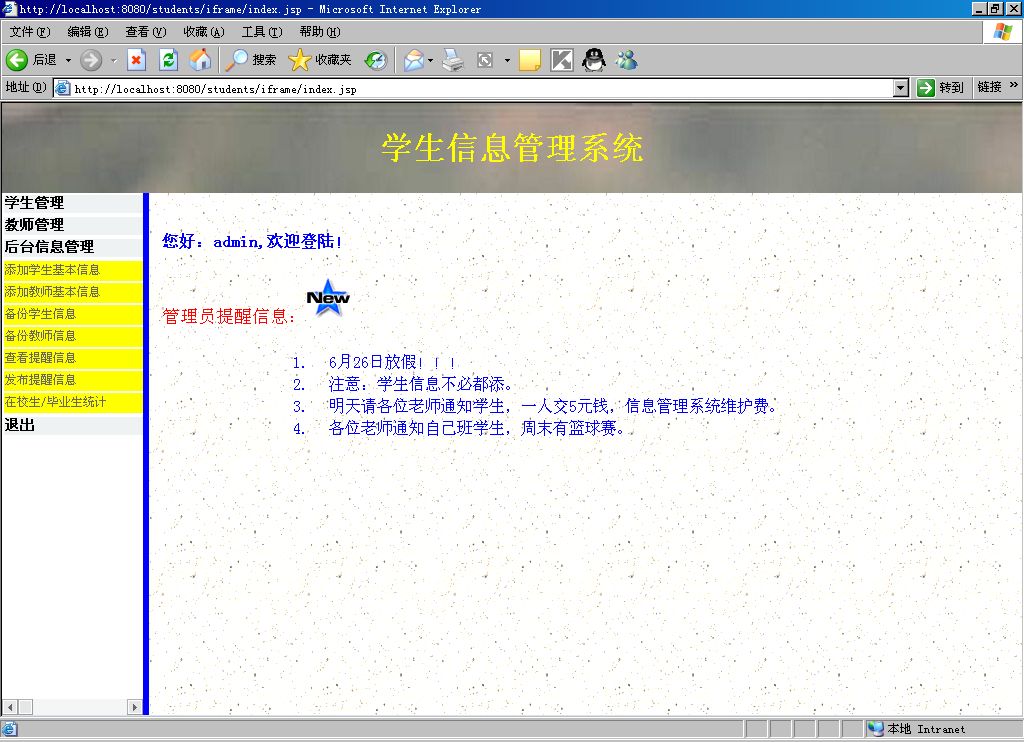This screenshot has height=742, width=1024.
Task: Open the 文件(F) menu
Action: [x=30, y=31]
